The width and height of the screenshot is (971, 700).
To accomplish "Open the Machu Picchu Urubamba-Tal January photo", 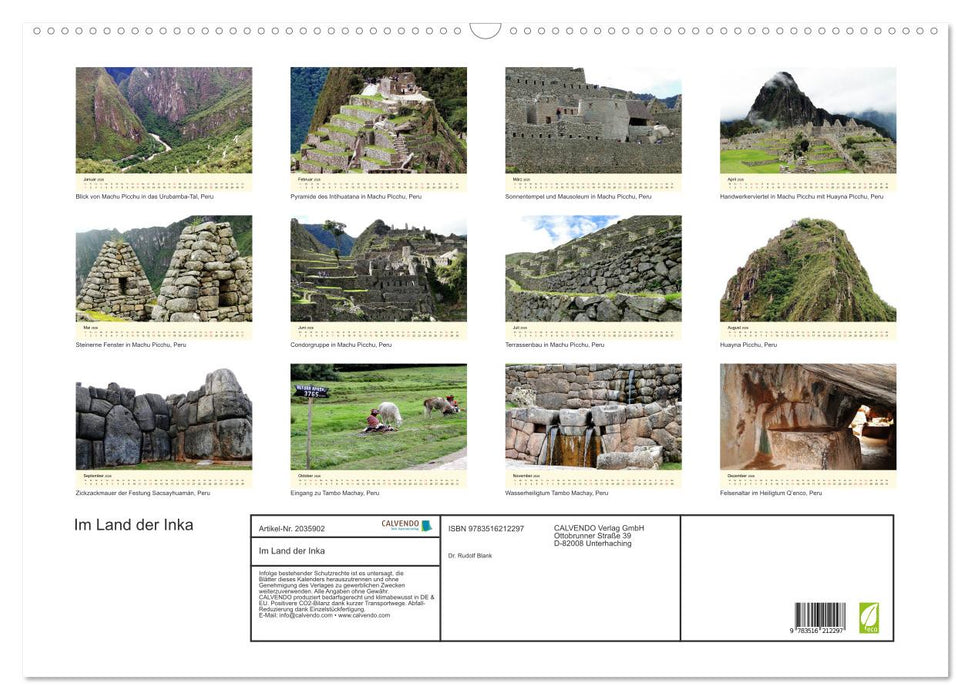I will [163, 120].
